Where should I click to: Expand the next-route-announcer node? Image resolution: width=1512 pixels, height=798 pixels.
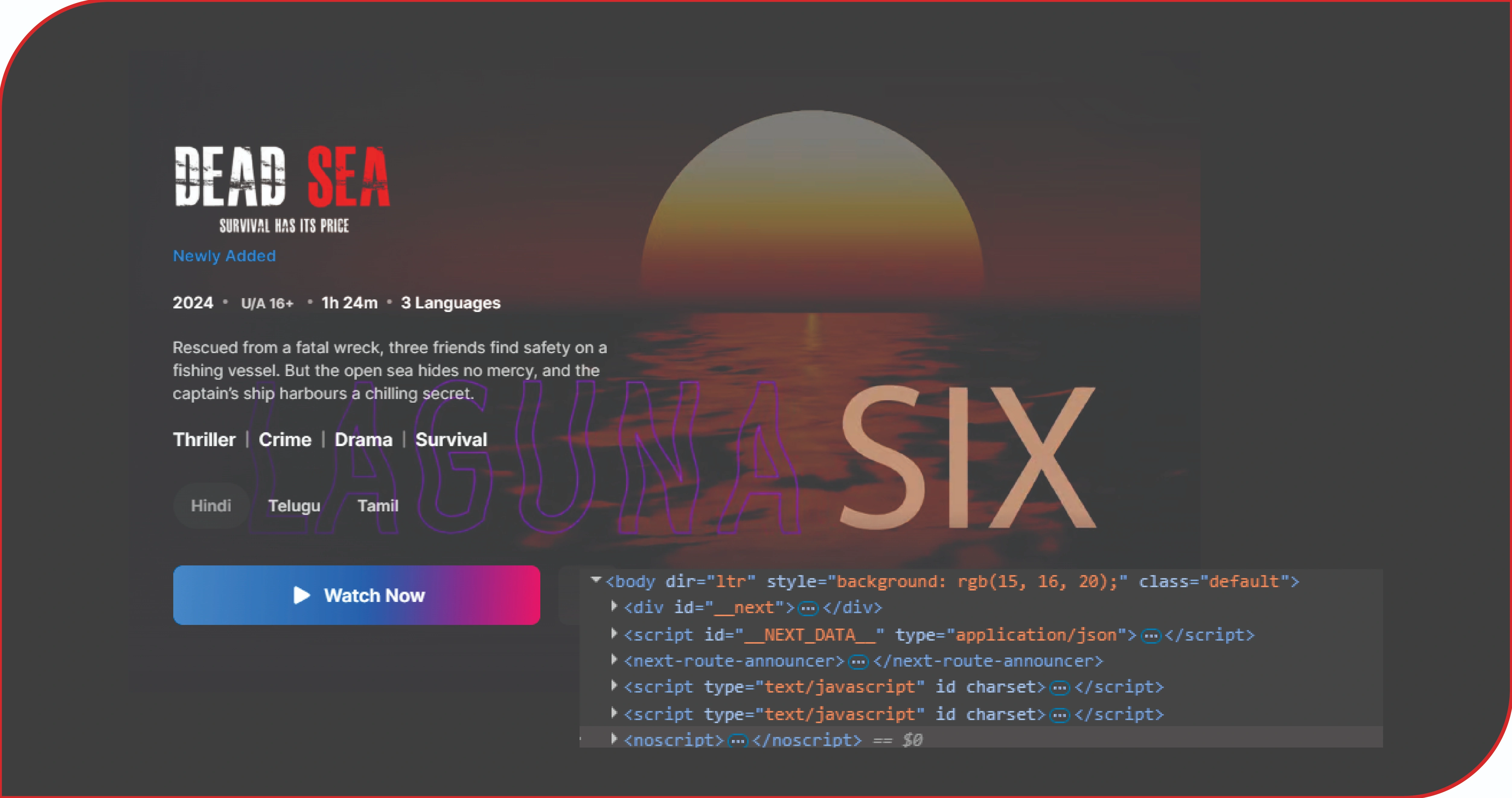614,659
